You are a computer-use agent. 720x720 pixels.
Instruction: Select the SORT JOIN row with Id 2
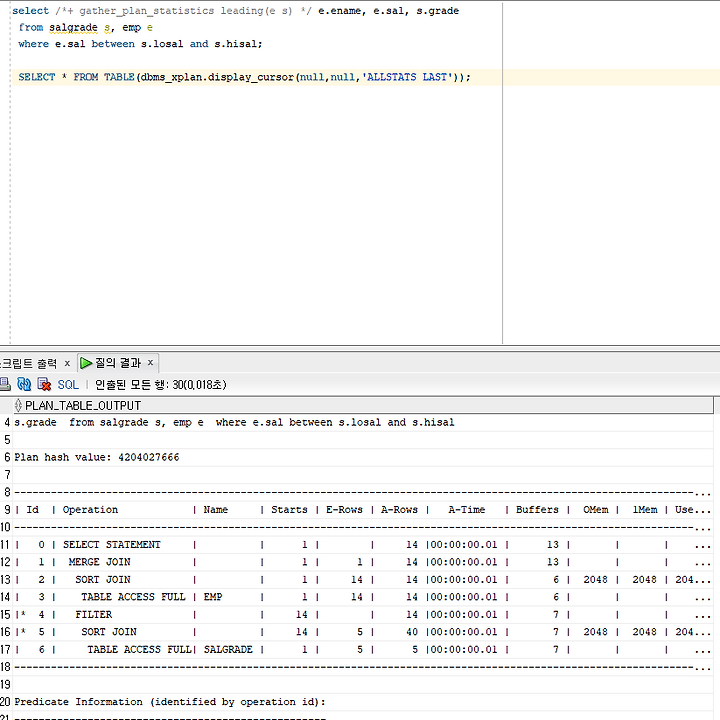click(x=363, y=579)
